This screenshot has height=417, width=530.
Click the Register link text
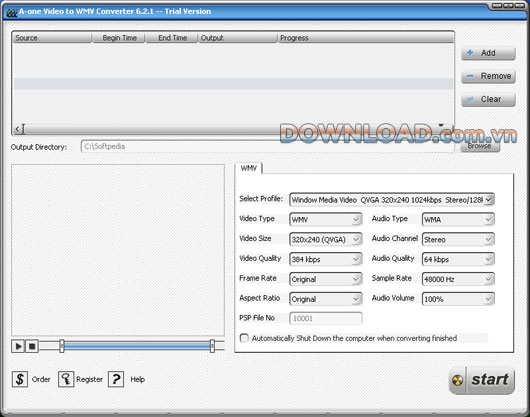pyautogui.click(x=89, y=379)
